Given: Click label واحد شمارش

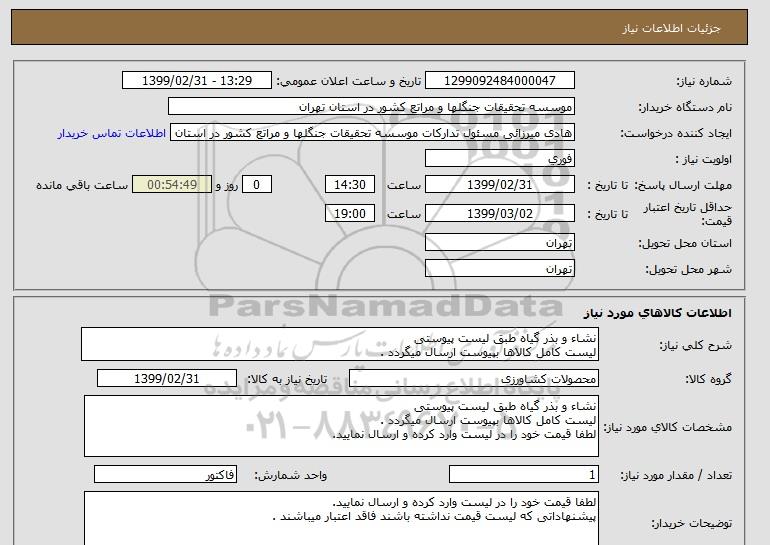Looking at the screenshot, I should tap(291, 475).
